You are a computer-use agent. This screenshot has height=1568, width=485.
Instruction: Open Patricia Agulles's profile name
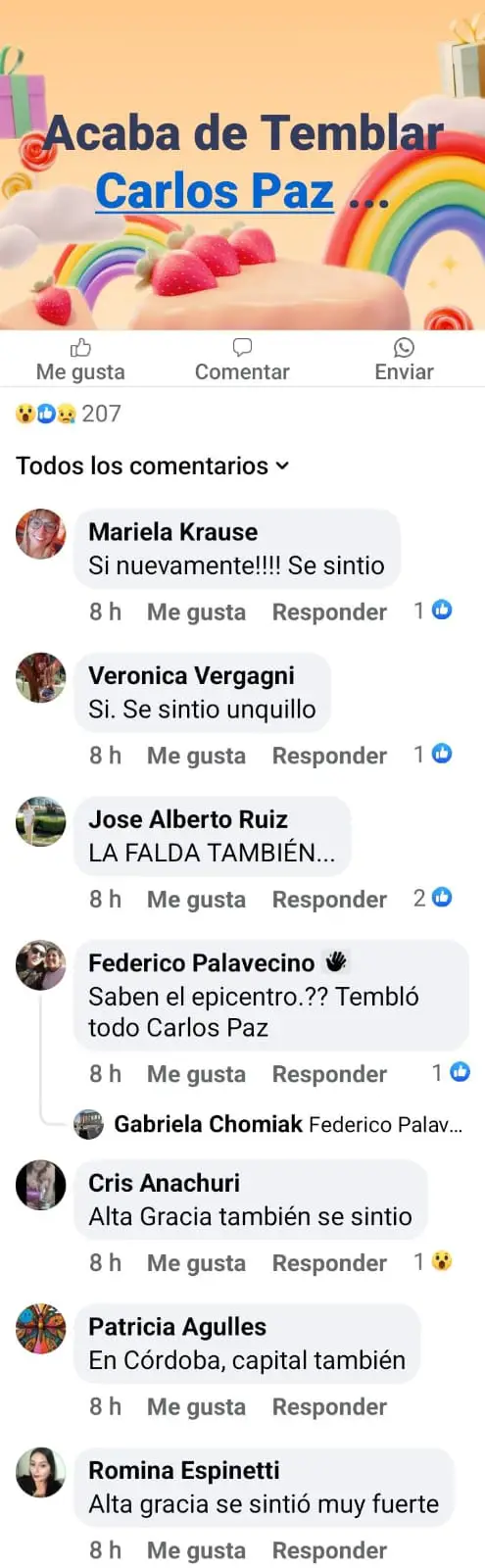click(177, 1327)
